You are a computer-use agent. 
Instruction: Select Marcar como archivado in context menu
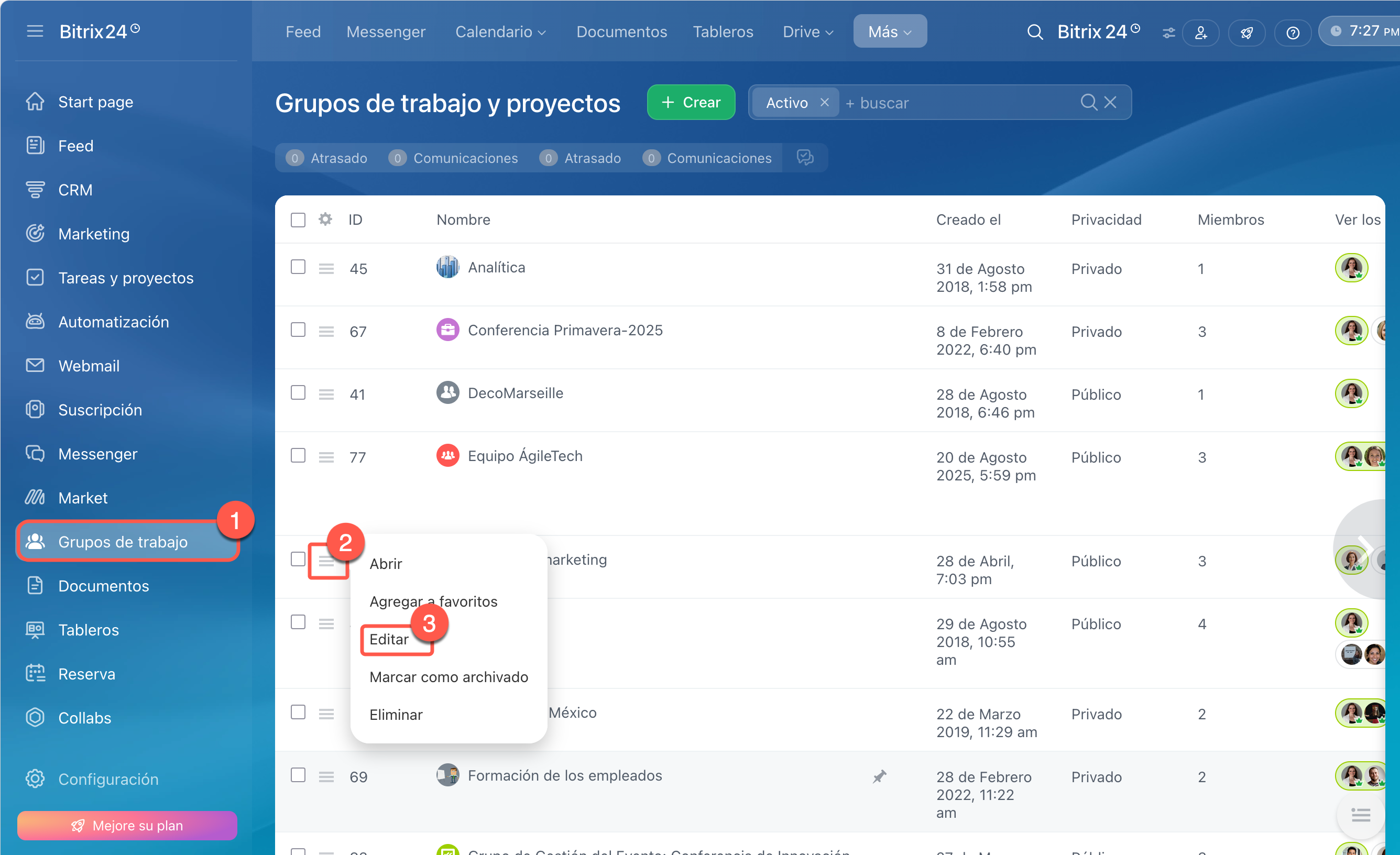tap(449, 677)
